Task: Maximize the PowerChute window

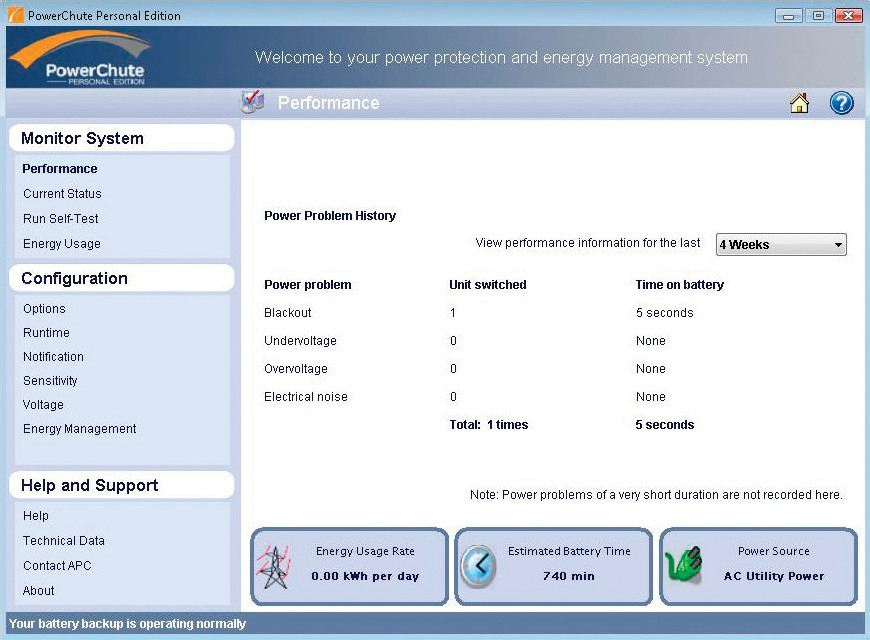Action: click(818, 16)
